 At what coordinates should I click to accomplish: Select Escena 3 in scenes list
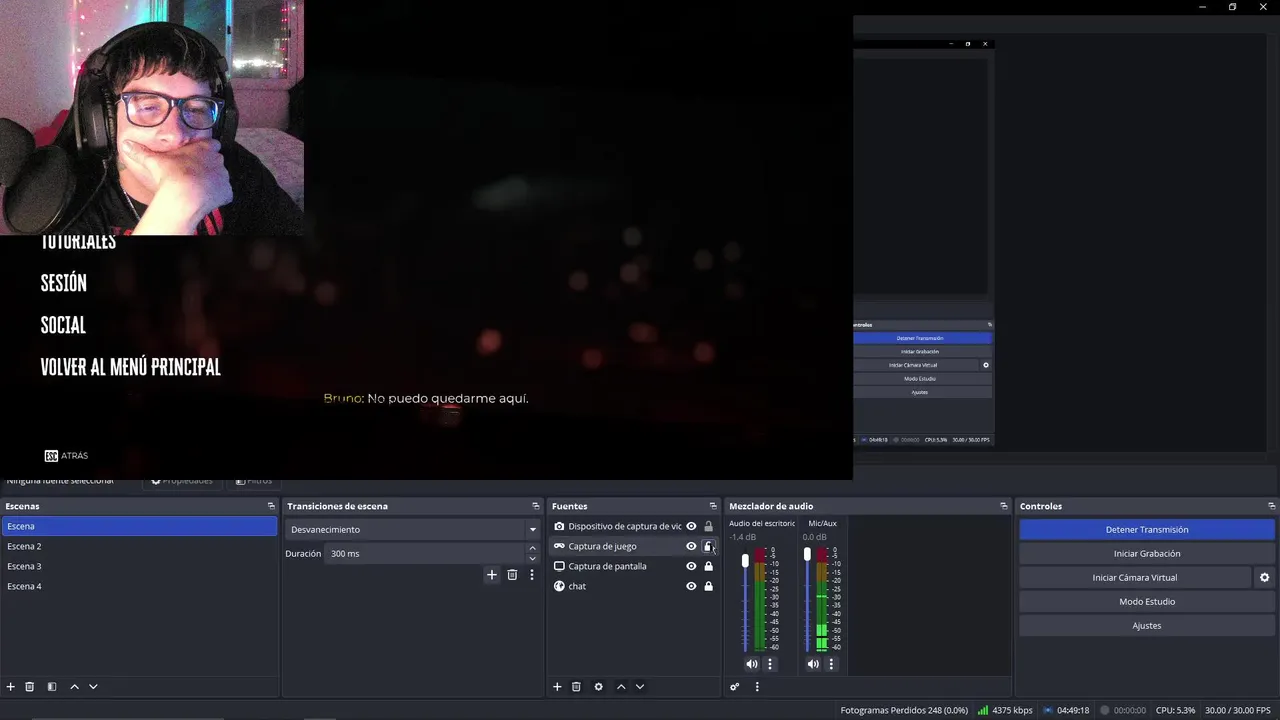point(139,566)
